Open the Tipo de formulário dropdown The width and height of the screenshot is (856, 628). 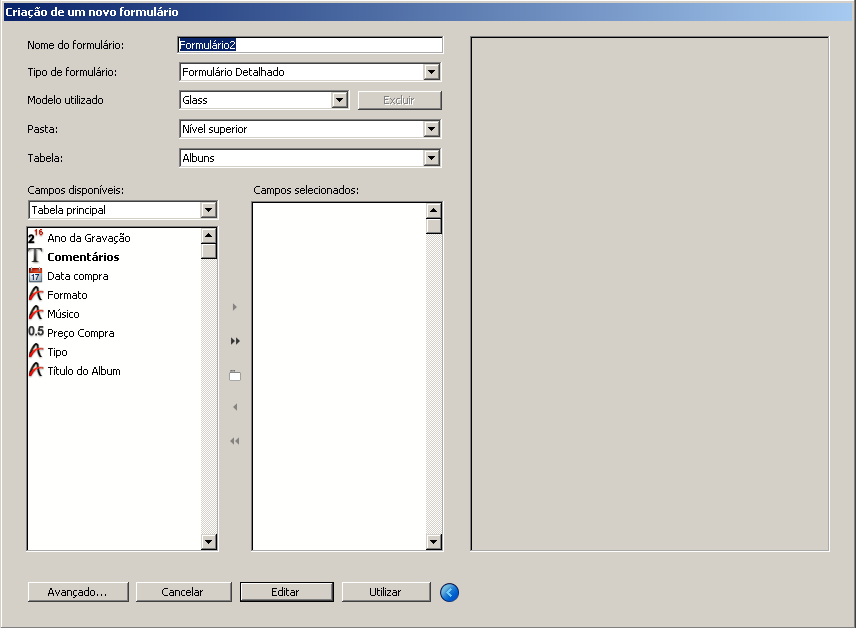[x=431, y=72]
